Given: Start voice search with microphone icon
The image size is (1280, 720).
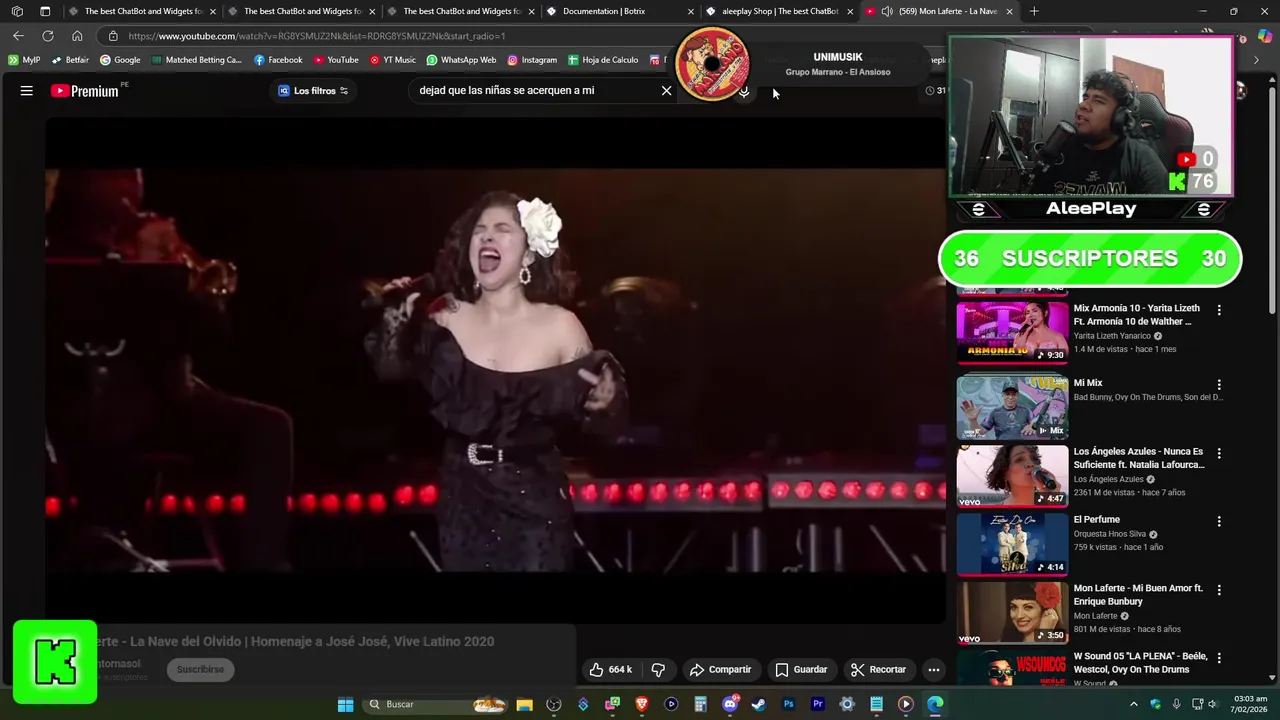Looking at the screenshot, I should click(x=744, y=91).
